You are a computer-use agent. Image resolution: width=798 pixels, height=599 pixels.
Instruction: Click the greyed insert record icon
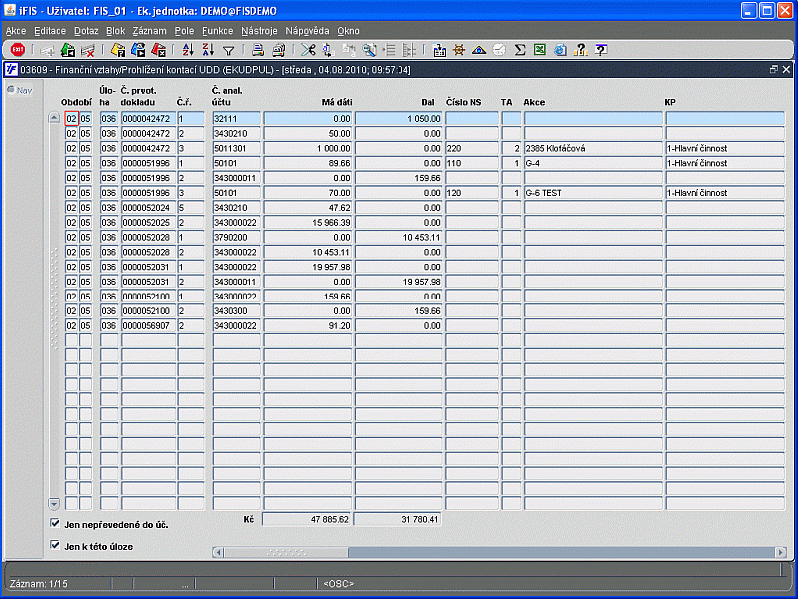pos(47,50)
